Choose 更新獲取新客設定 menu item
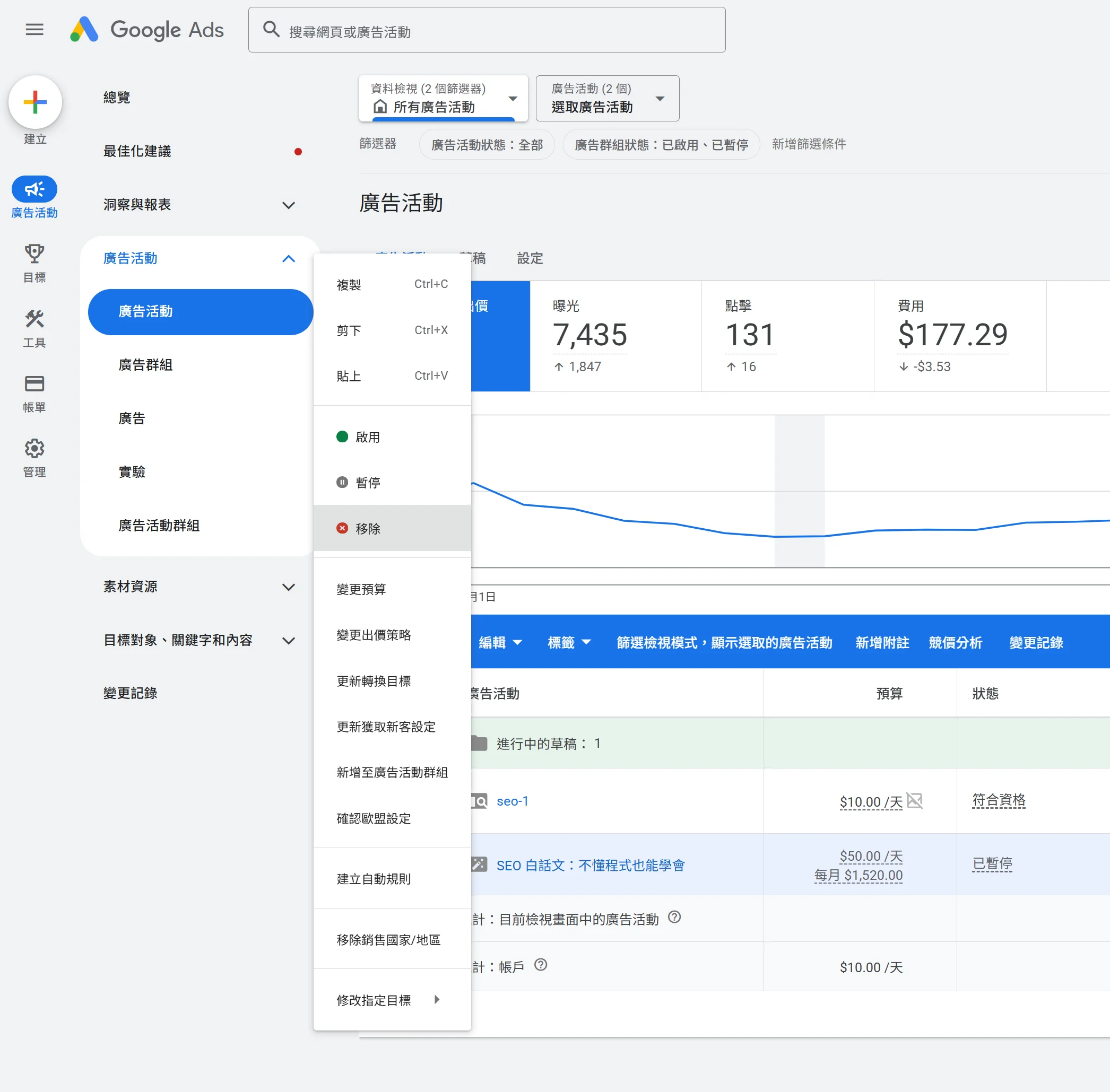 (x=392, y=727)
